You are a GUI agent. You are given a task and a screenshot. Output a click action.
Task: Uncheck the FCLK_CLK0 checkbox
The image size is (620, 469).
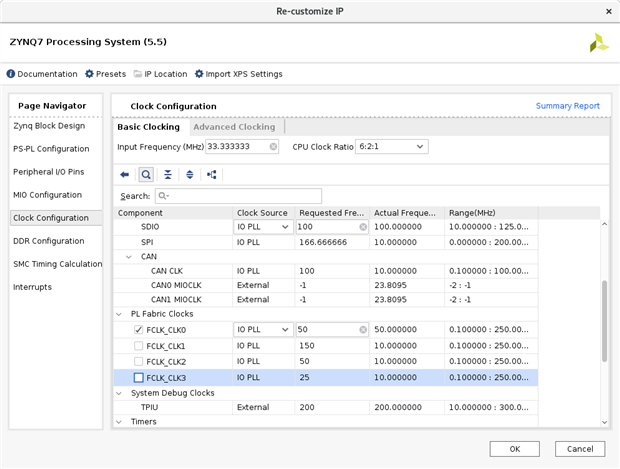point(139,329)
